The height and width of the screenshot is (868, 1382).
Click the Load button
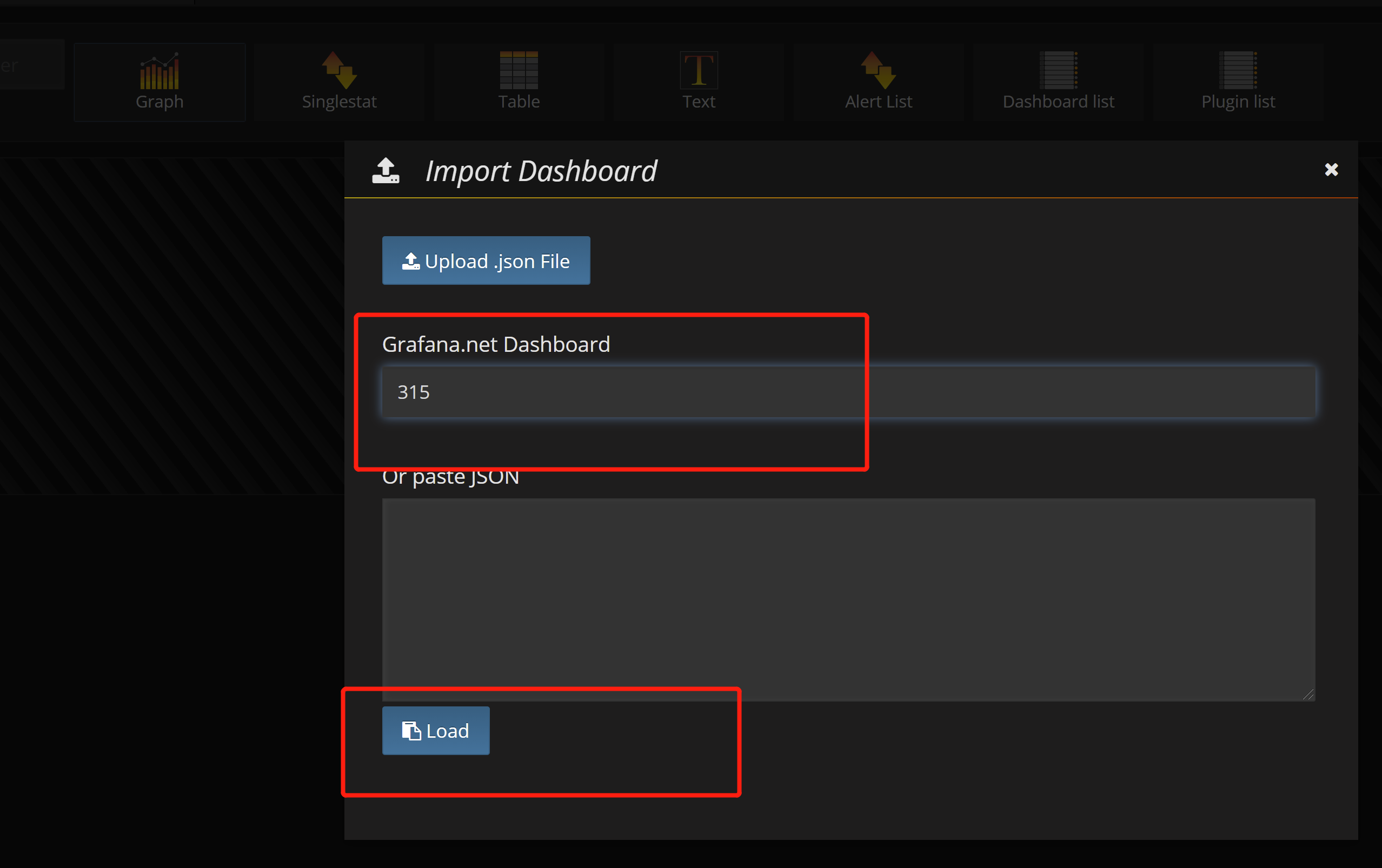[436, 730]
